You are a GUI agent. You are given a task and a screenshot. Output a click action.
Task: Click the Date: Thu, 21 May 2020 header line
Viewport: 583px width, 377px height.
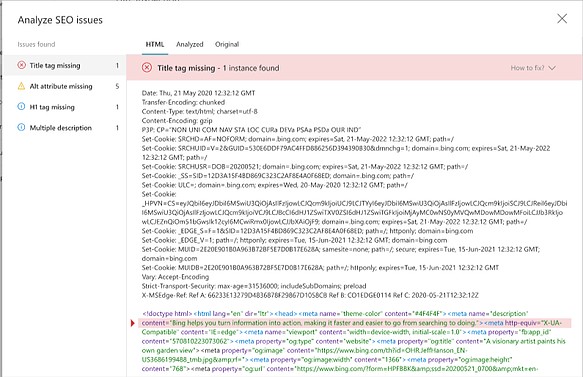198,93
